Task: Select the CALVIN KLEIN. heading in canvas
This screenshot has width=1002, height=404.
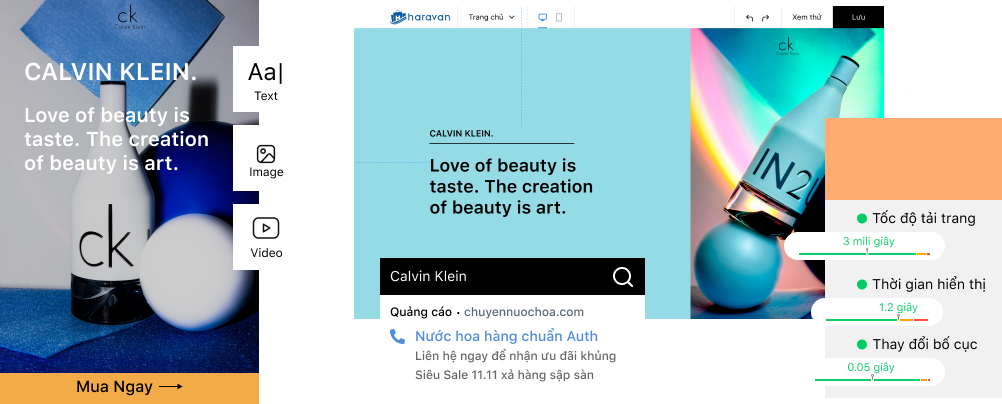Action: [461, 134]
